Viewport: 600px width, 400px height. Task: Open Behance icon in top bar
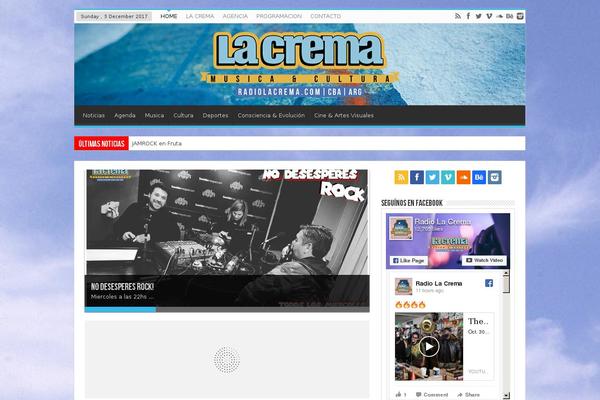(509, 16)
